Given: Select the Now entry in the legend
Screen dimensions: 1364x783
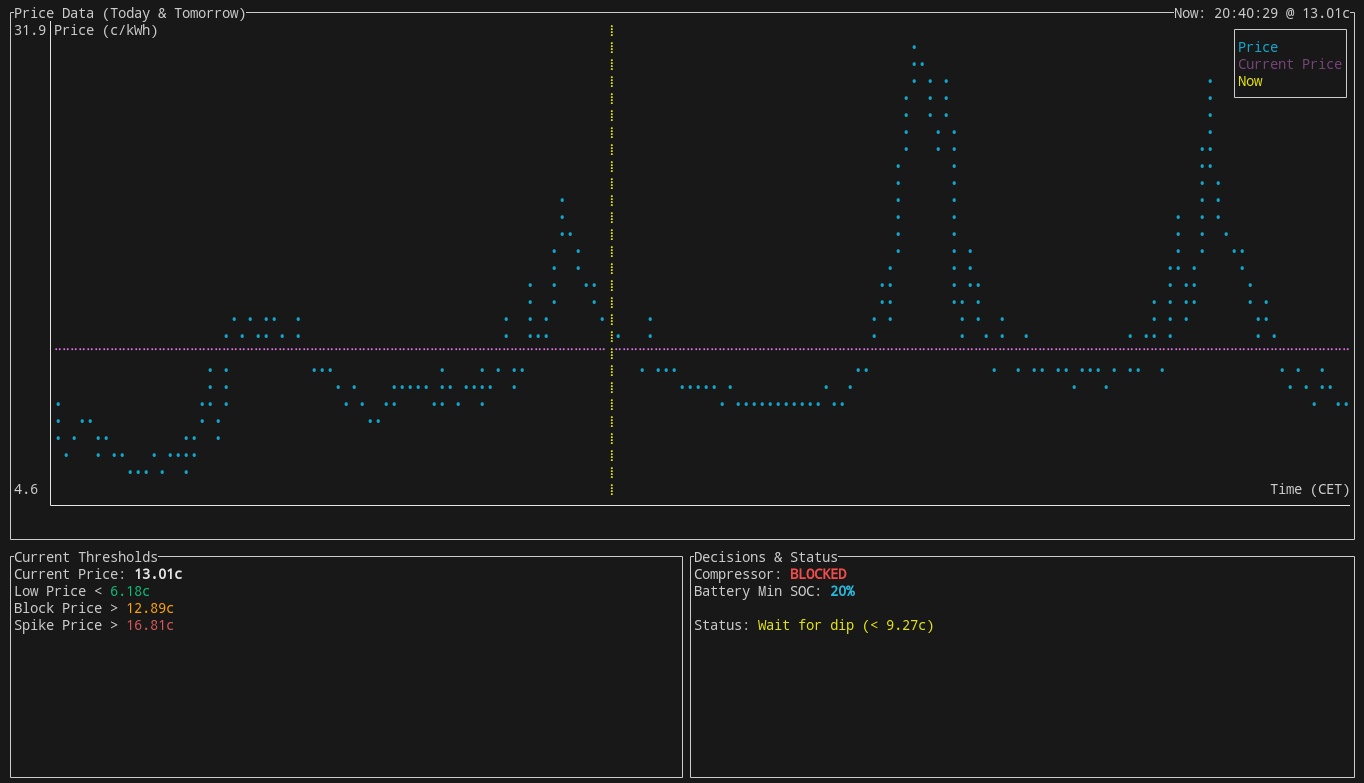Looking at the screenshot, I should coord(1250,81).
